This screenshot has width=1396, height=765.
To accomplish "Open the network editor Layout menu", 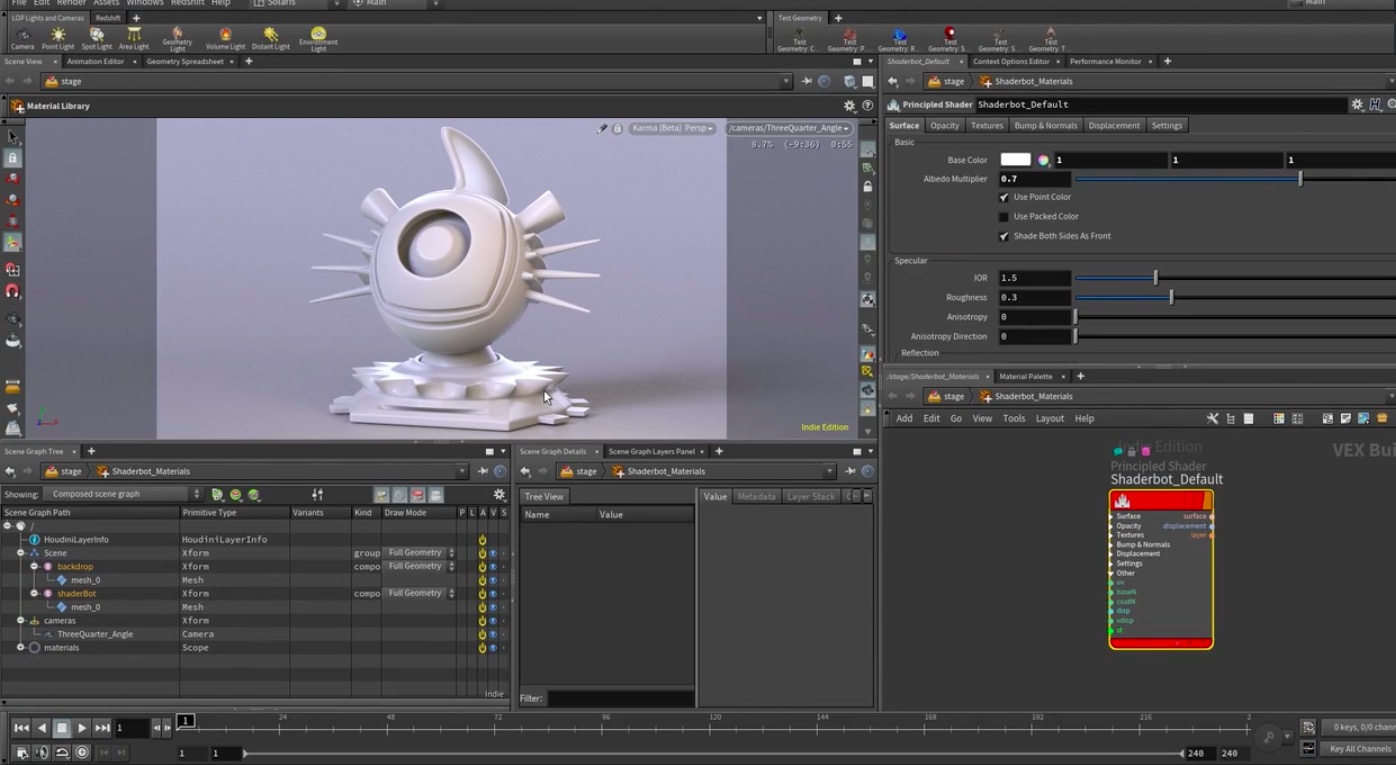I will pyautogui.click(x=1049, y=418).
